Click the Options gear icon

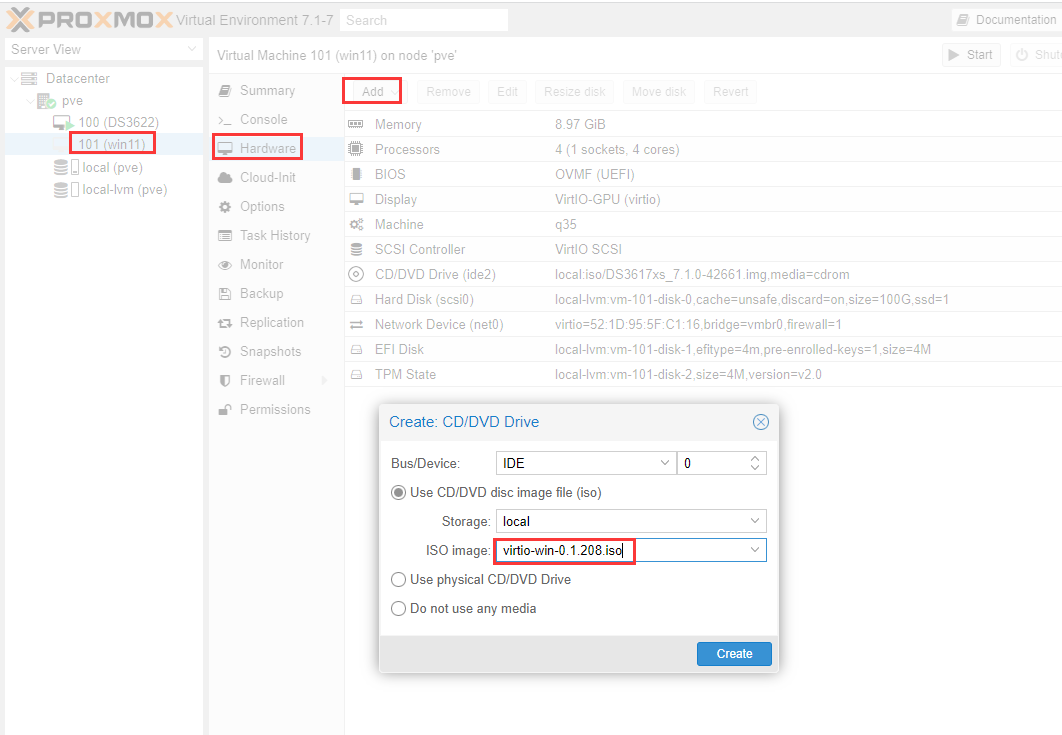point(224,207)
